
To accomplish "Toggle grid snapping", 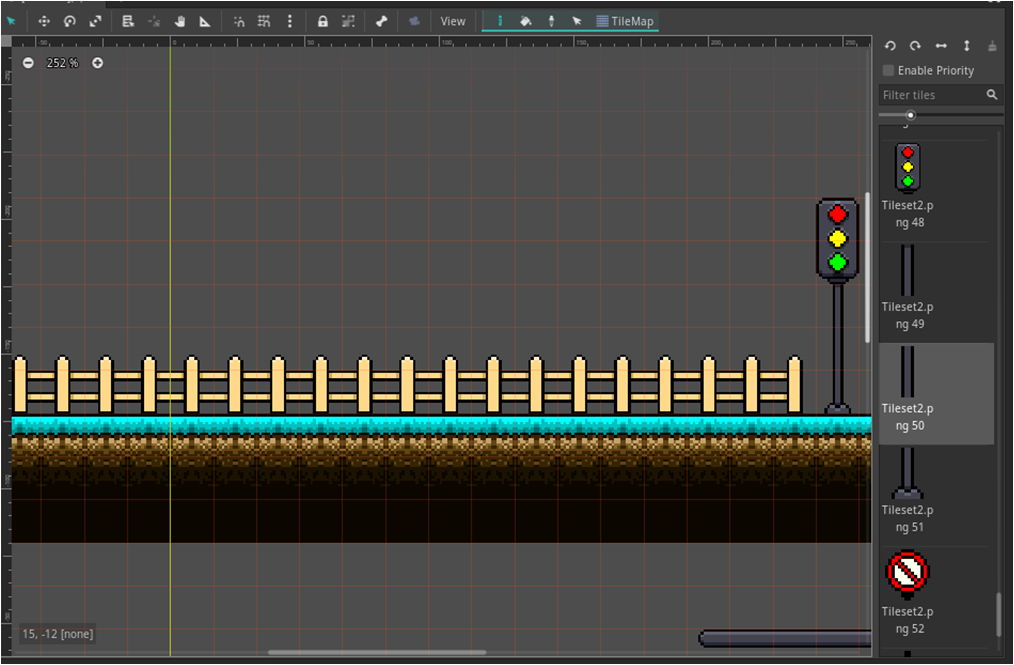I will pos(264,21).
